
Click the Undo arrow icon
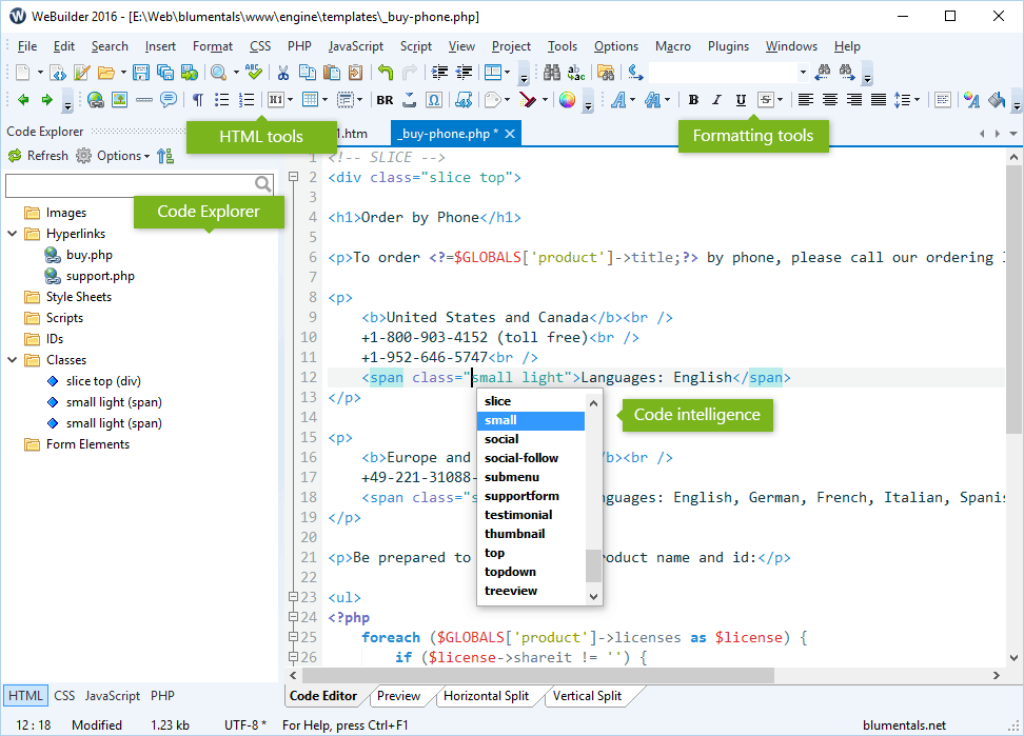tap(385, 72)
